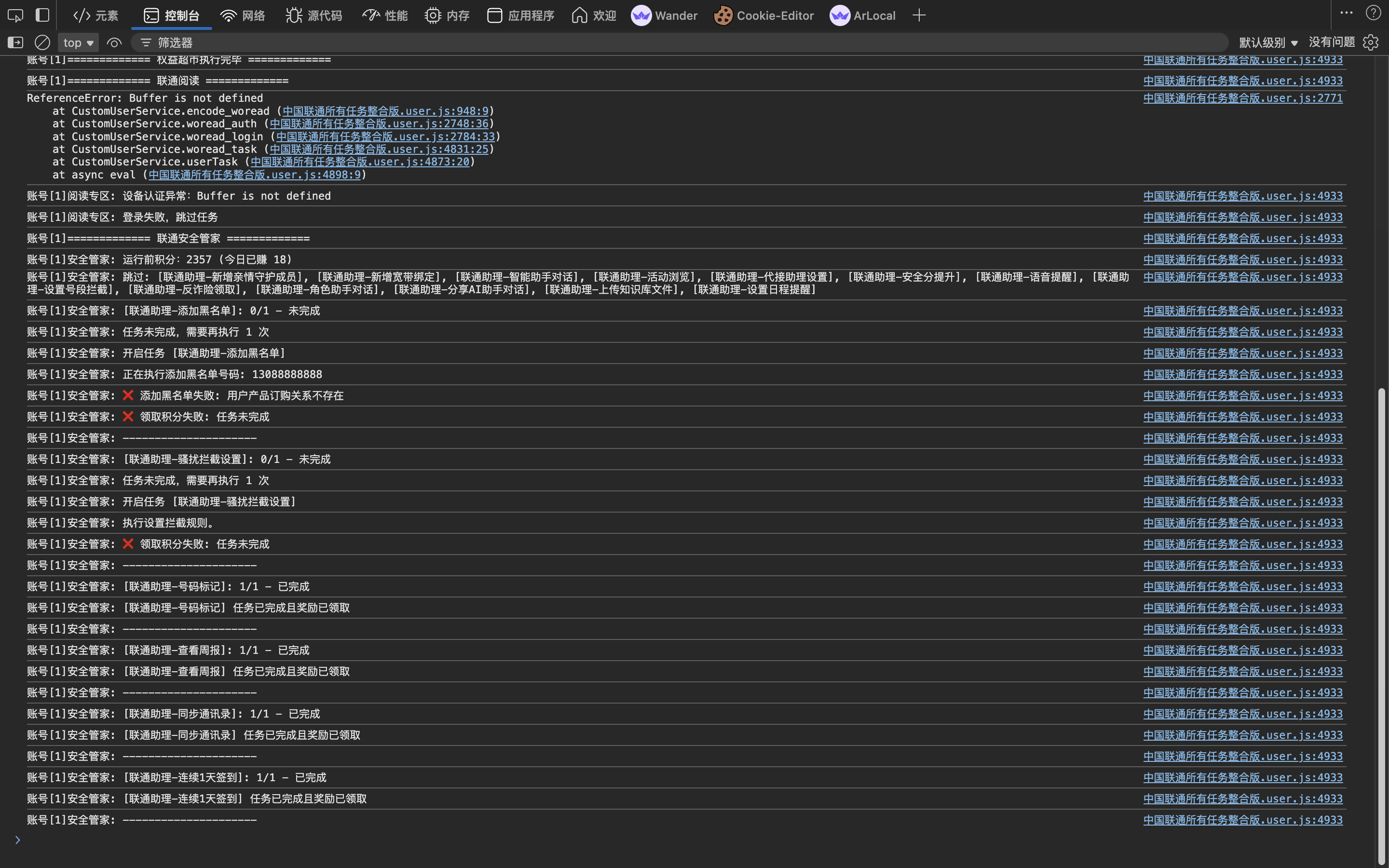The image size is (1389, 868).
Task: Select the row 执行设置拦截规则。
Action: click(686, 523)
